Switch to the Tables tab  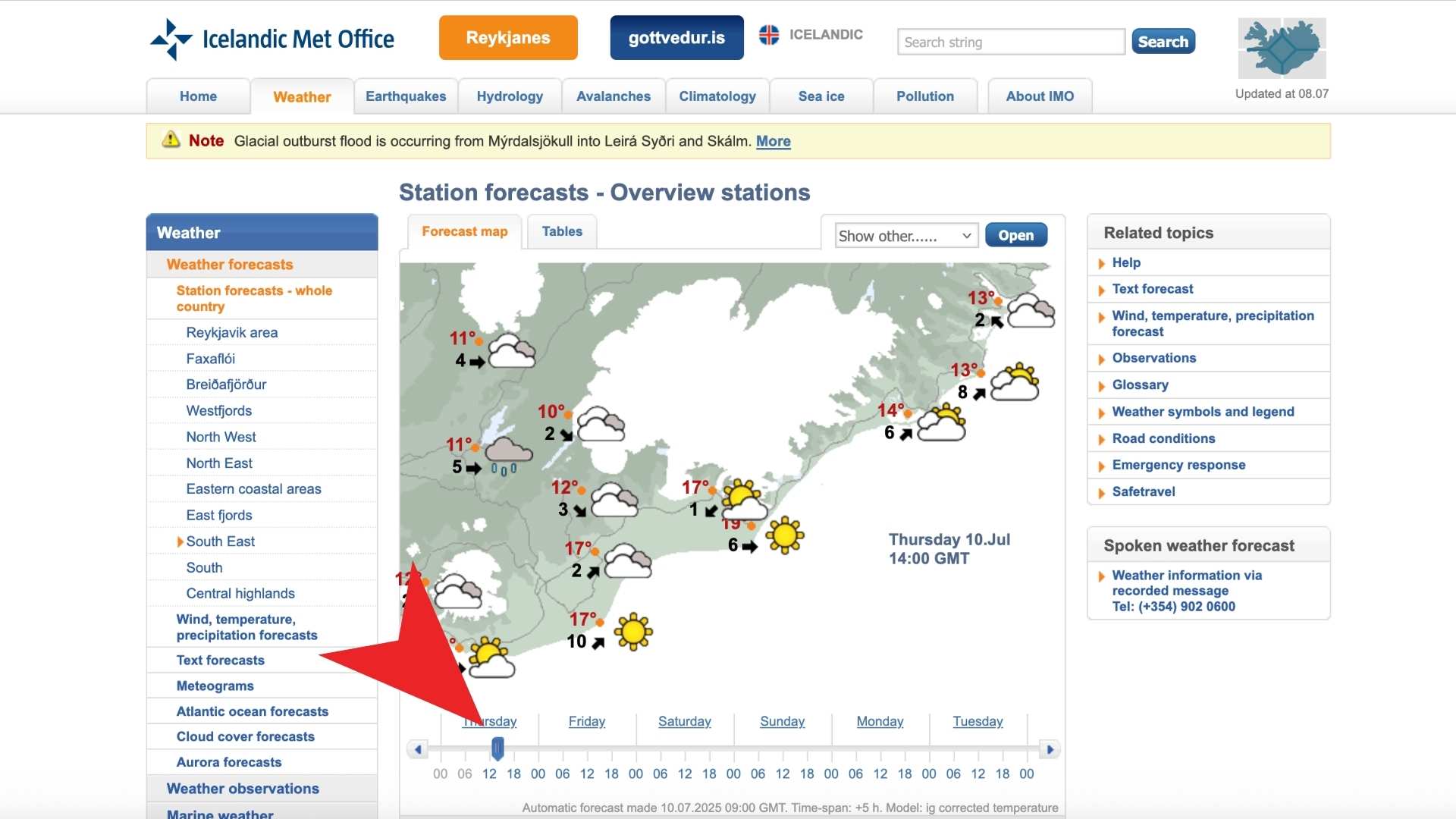pos(561,231)
